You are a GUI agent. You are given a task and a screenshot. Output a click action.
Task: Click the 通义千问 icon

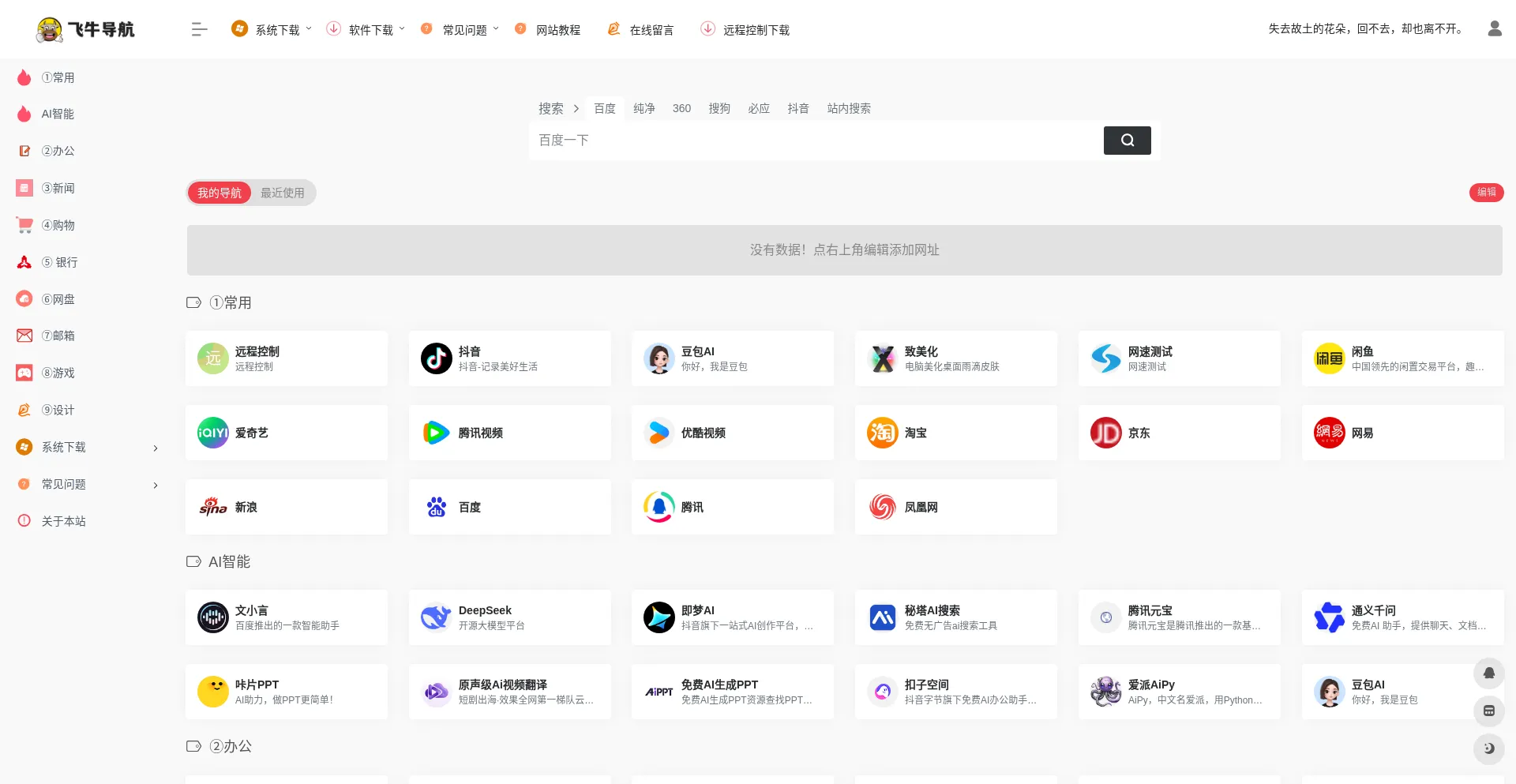point(1329,617)
